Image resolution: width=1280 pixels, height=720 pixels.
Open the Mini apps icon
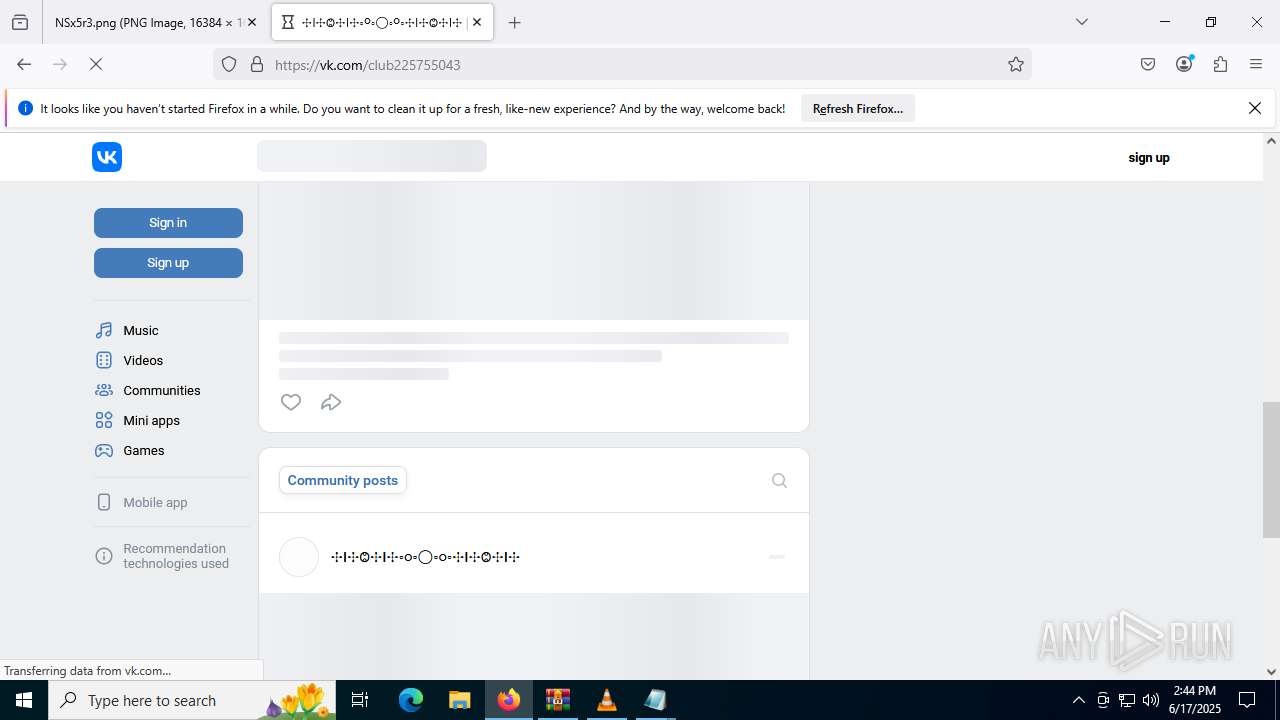pos(104,420)
